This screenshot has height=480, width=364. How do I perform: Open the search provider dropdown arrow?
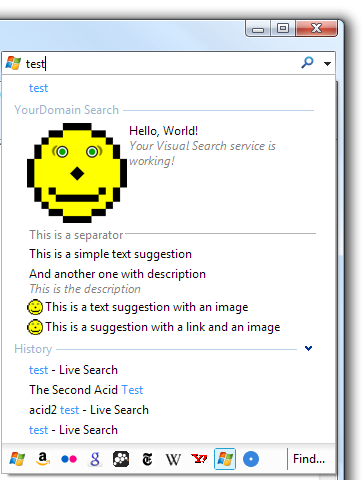point(327,63)
